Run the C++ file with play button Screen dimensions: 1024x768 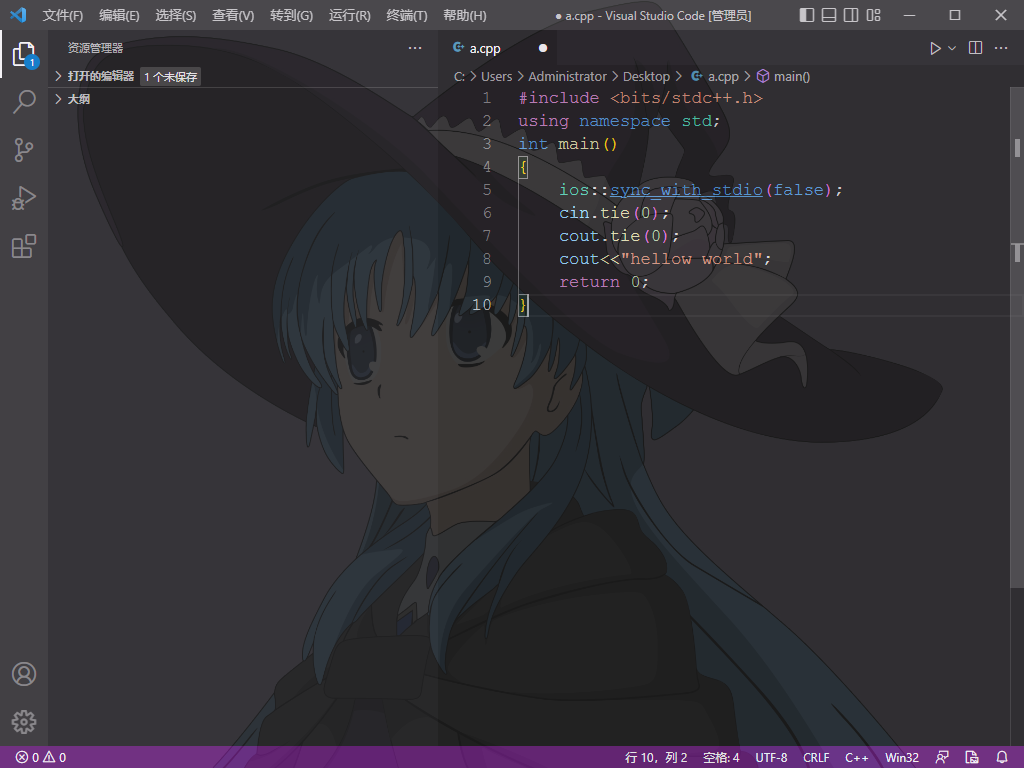click(935, 48)
